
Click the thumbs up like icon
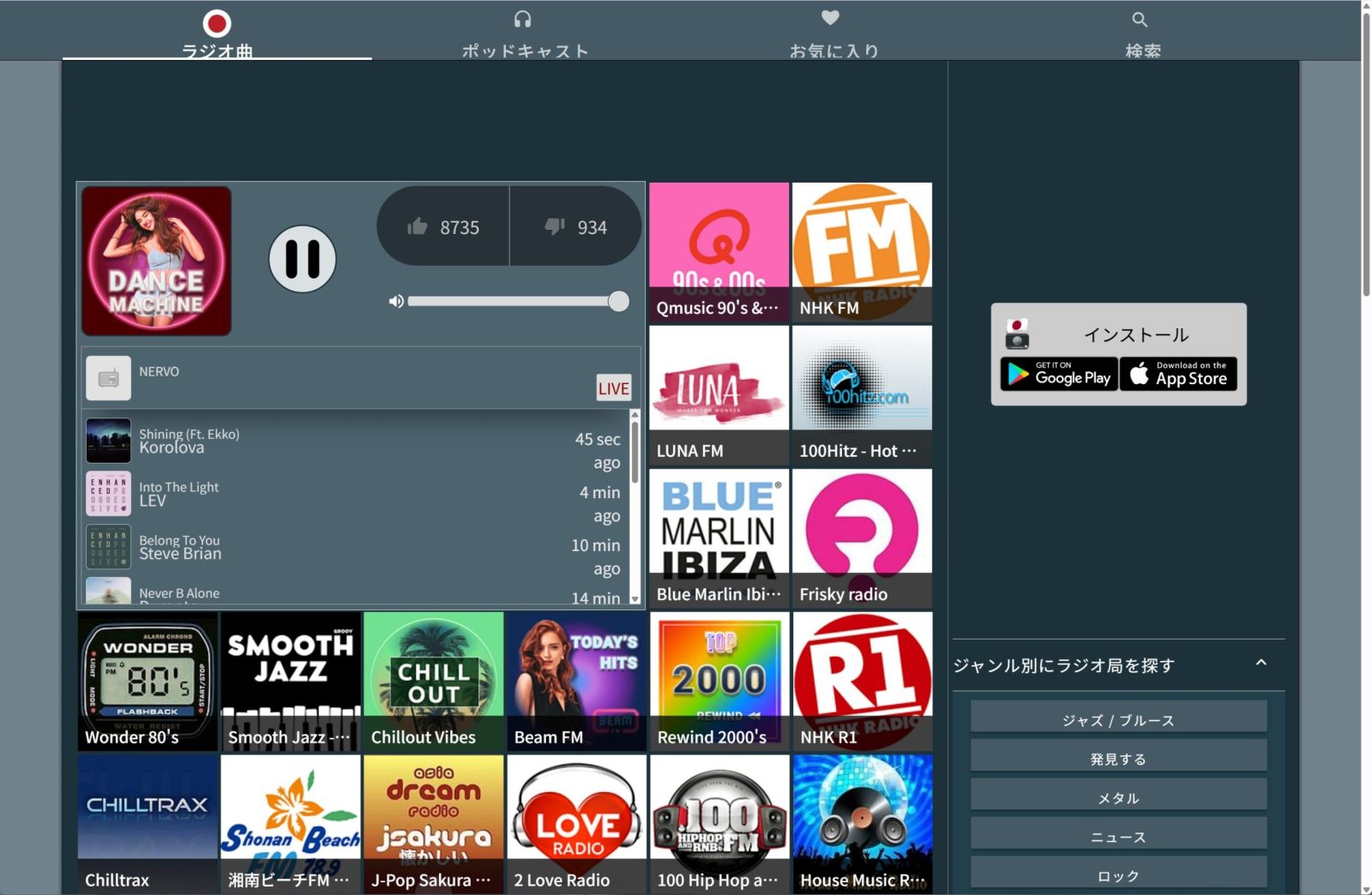[418, 227]
